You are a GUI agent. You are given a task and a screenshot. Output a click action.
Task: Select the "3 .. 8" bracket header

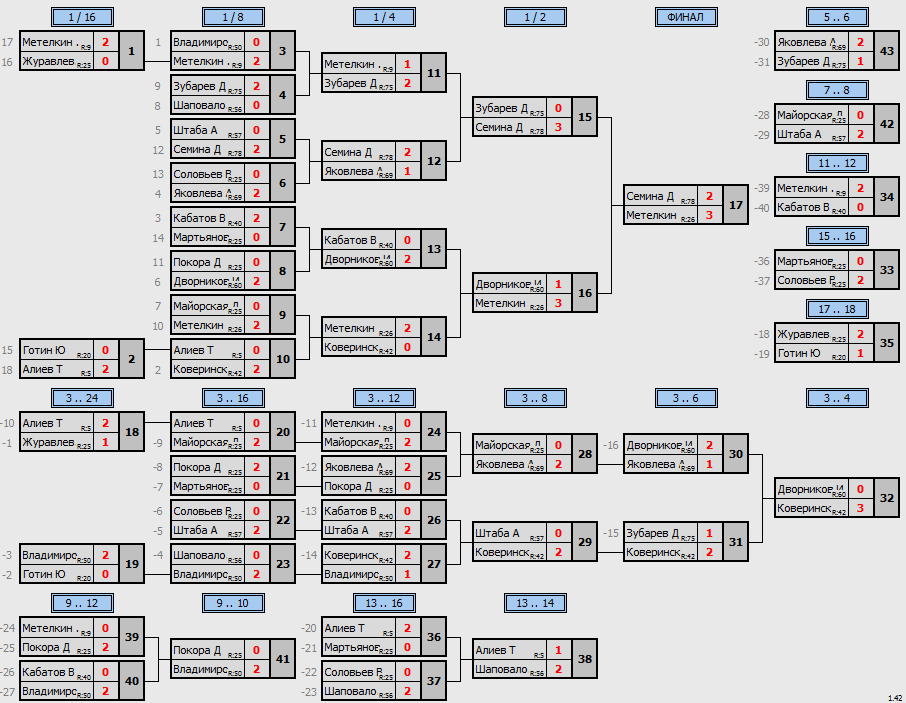coord(535,398)
